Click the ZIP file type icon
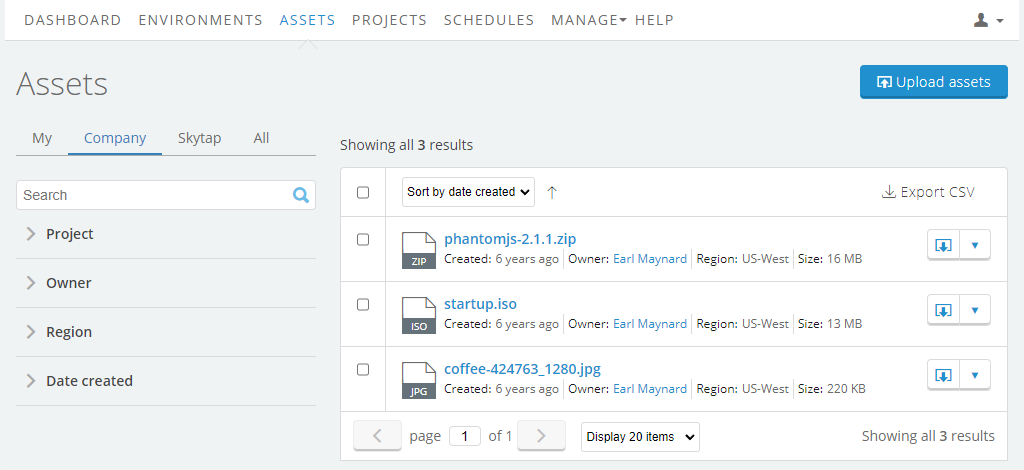This screenshot has width=1024, height=470. coord(419,250)
